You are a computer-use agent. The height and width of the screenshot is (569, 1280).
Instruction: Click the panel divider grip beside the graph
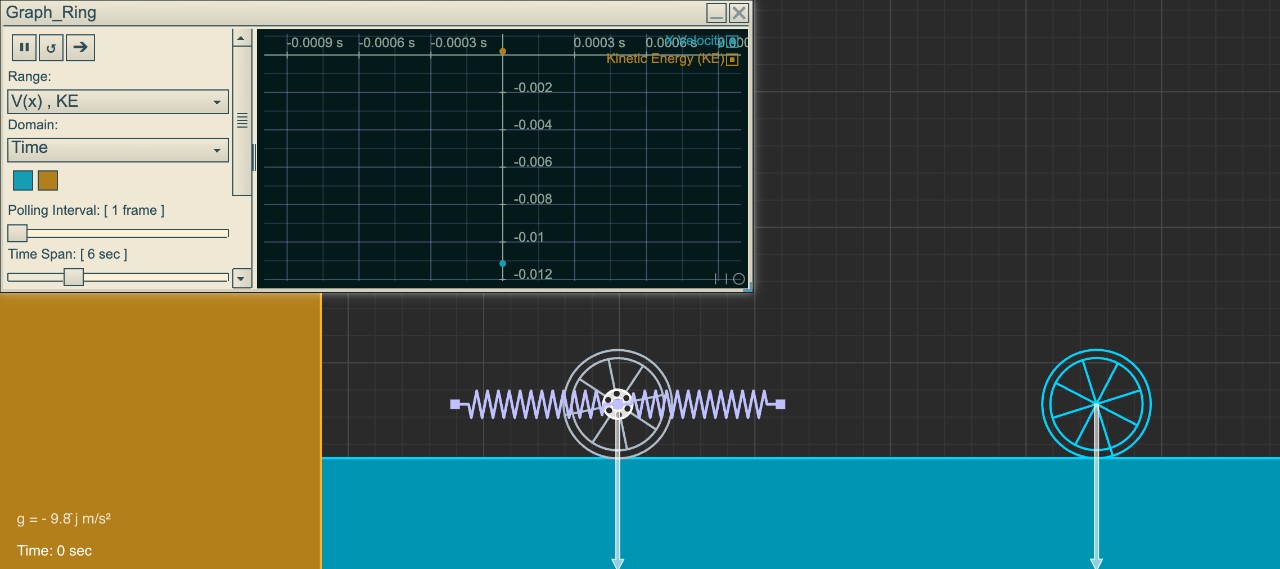click(254, 158)
